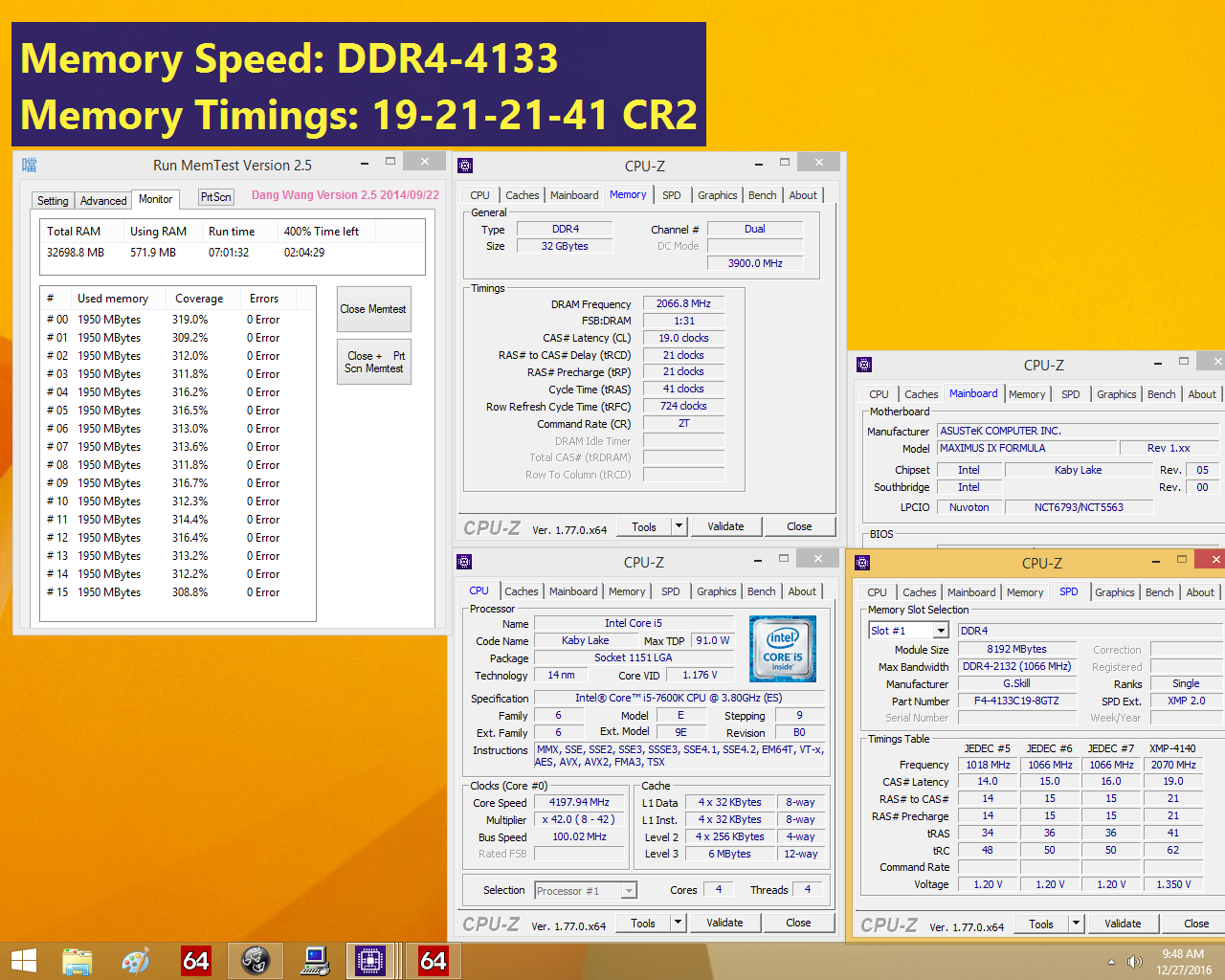Switch to the Advanced tab in MemTest
Screen dimensions: 1225x980
pos(102,200)
